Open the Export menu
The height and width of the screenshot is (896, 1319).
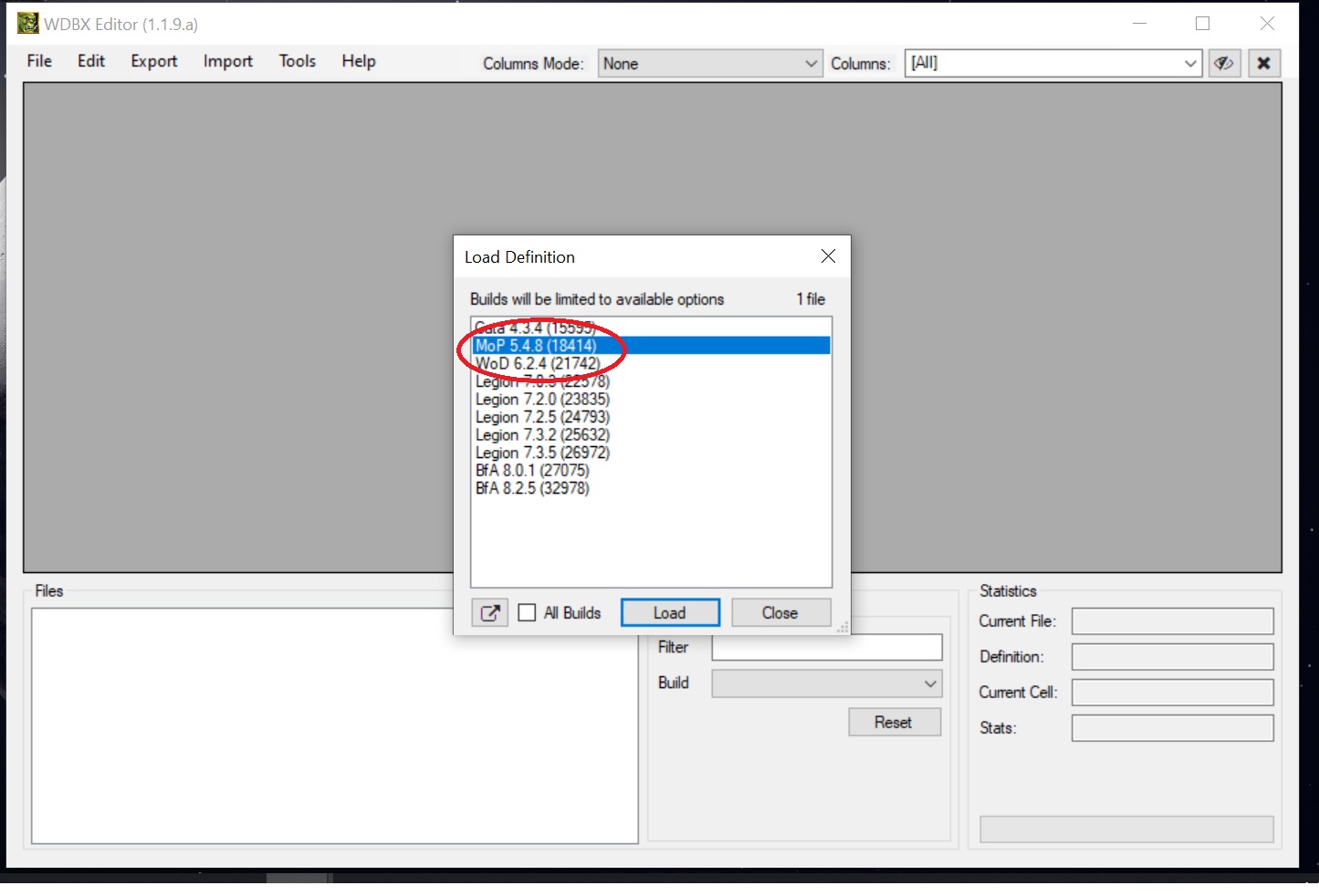coord(154,61)
